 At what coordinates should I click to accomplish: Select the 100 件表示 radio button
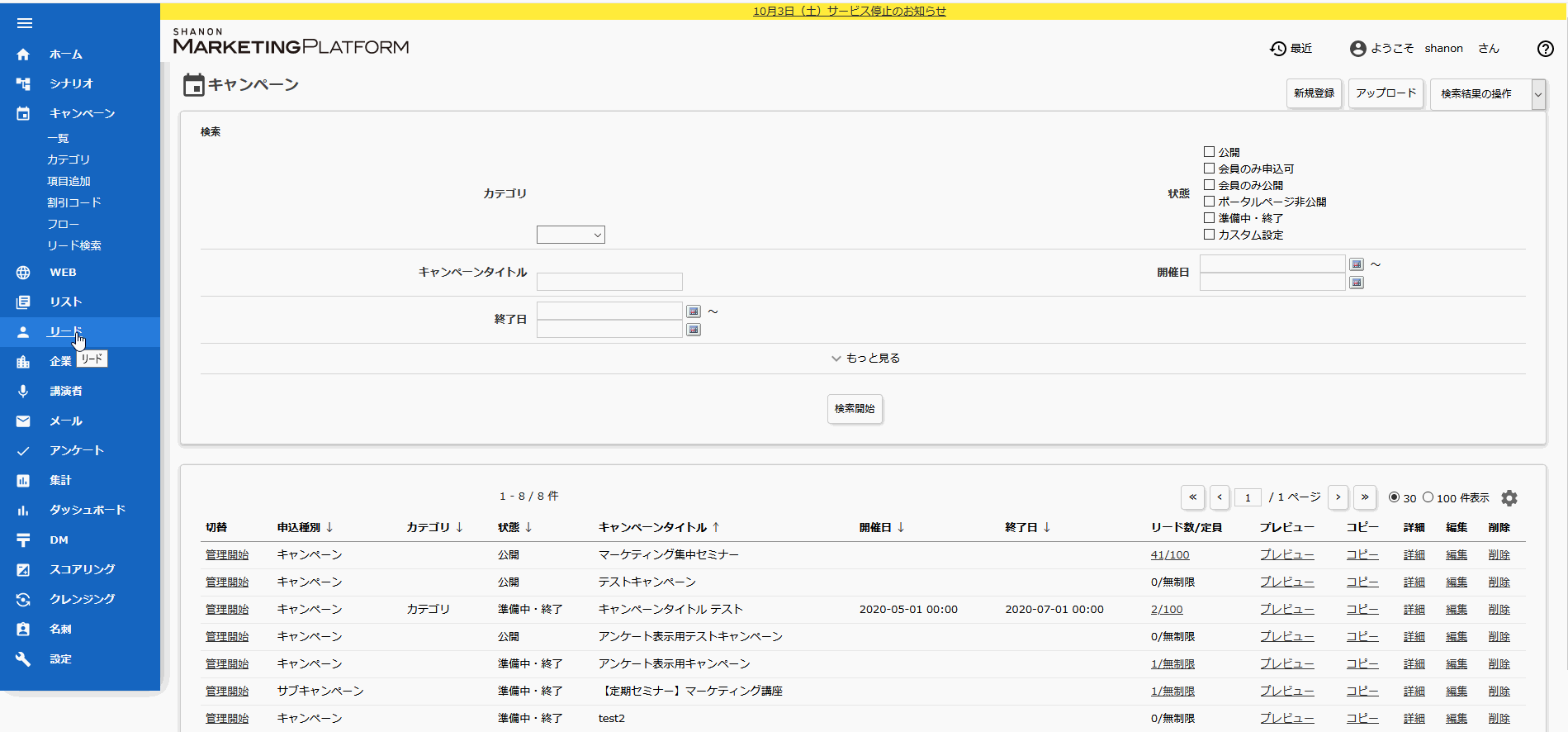[x=1428, y=497]
